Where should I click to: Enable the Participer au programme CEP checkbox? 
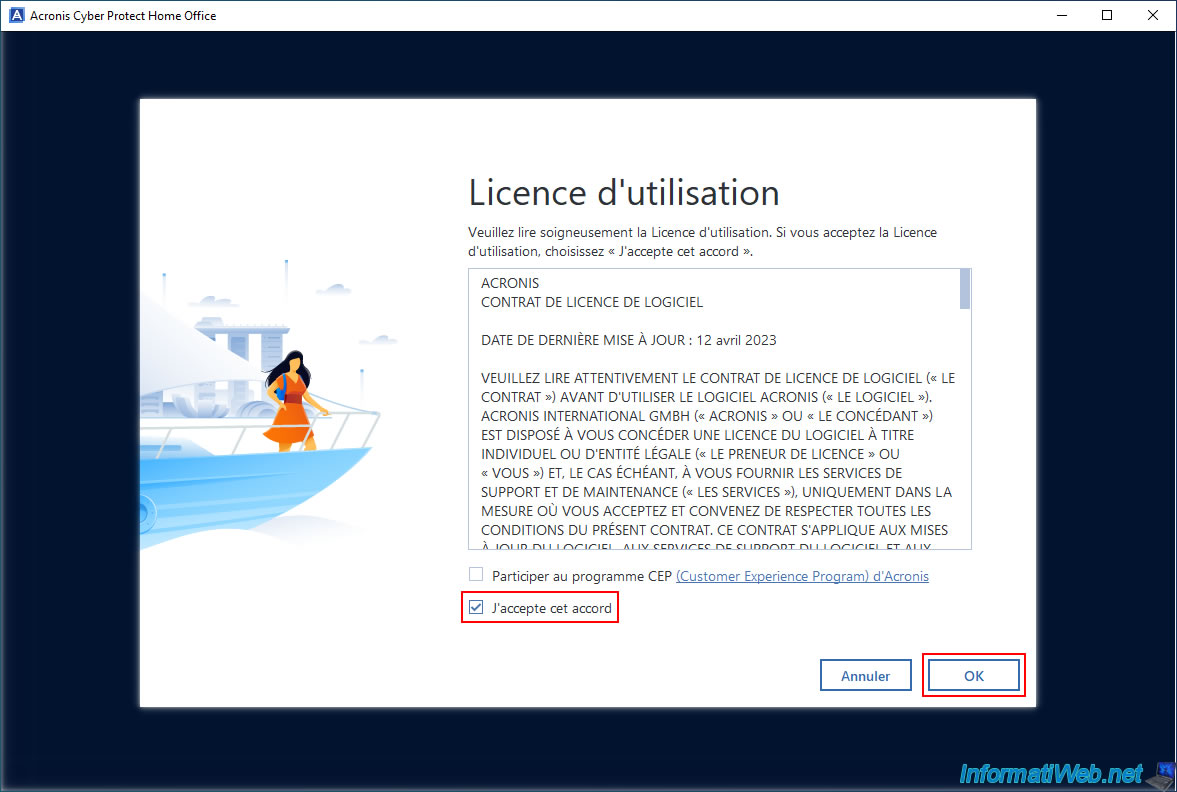coord(476,574)
